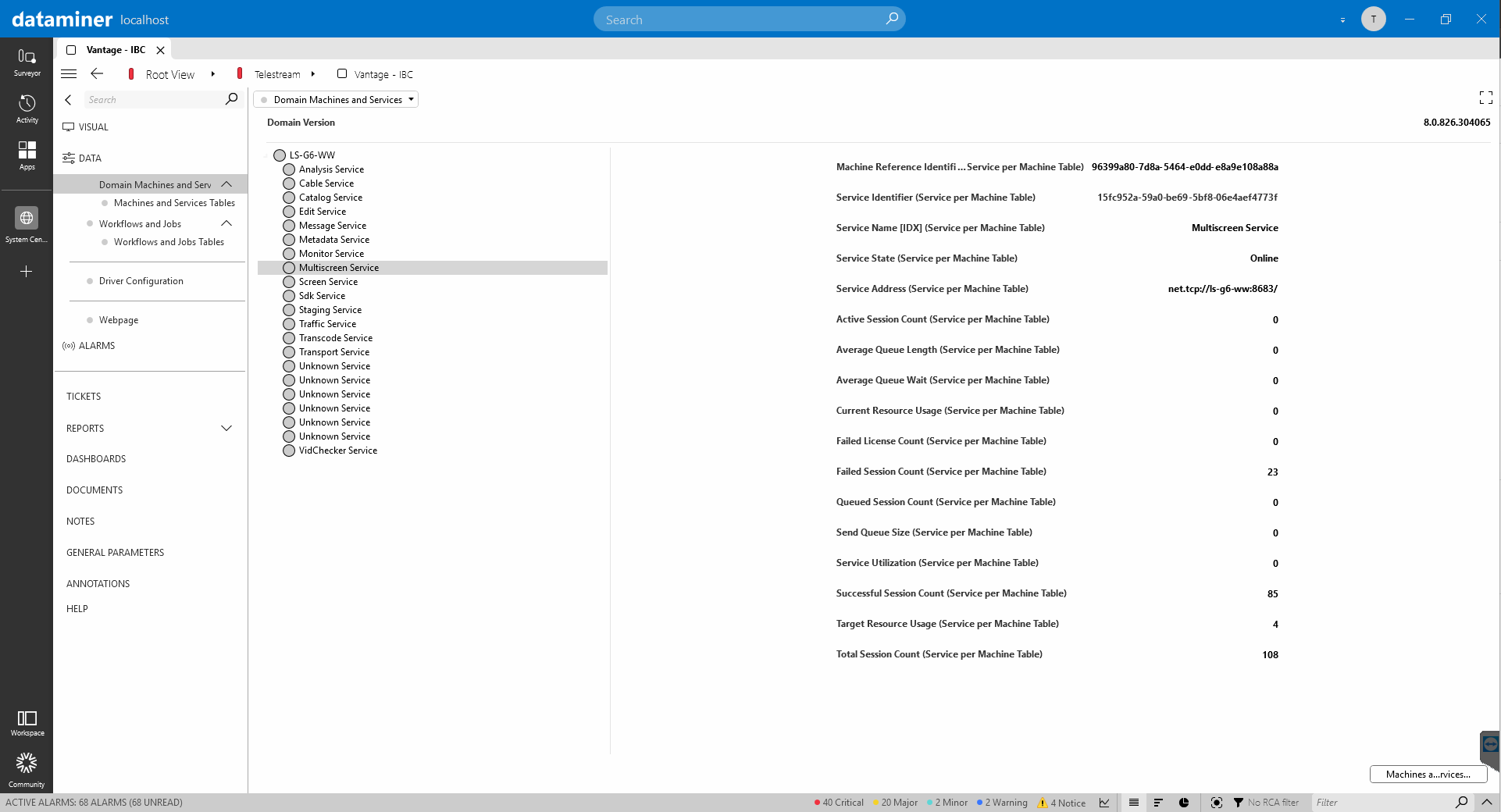The image size is (1501, 812).
Task: Click the magnifier in the panel search
Action: click(x=231, y=99)
